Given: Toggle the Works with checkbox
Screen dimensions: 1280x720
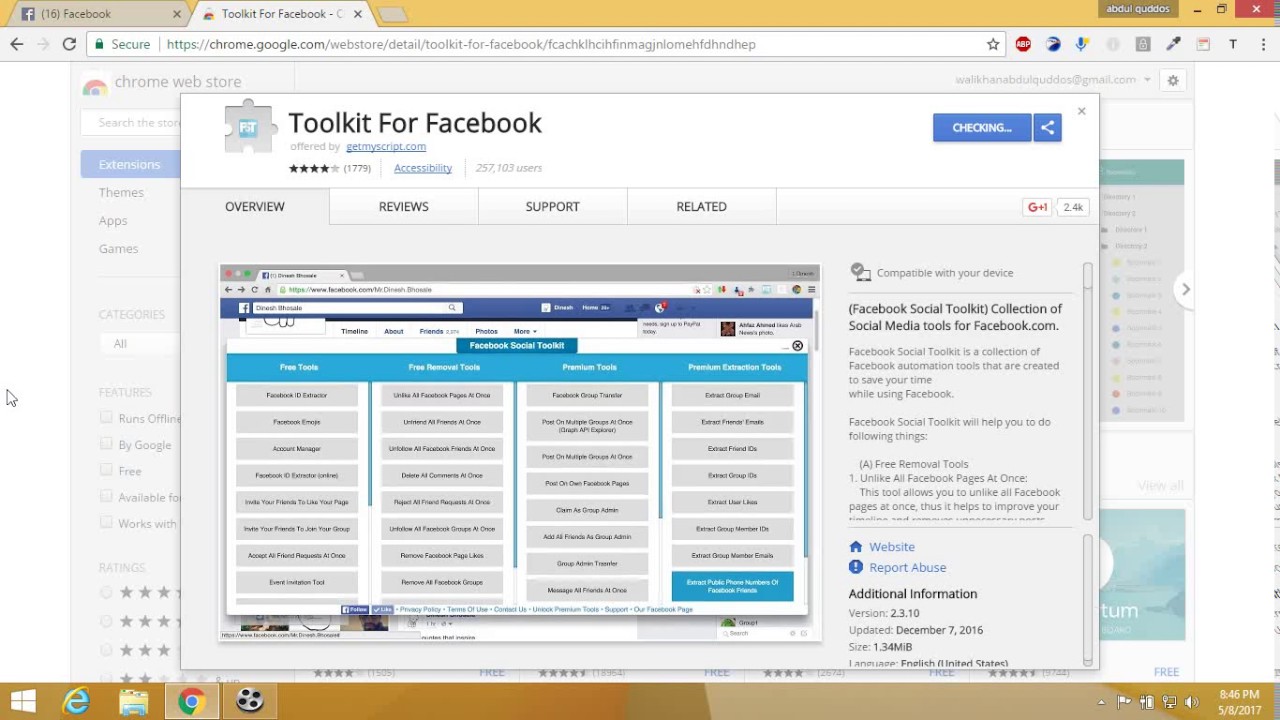Looking at the screenshot, I should [x=106, y=522].
